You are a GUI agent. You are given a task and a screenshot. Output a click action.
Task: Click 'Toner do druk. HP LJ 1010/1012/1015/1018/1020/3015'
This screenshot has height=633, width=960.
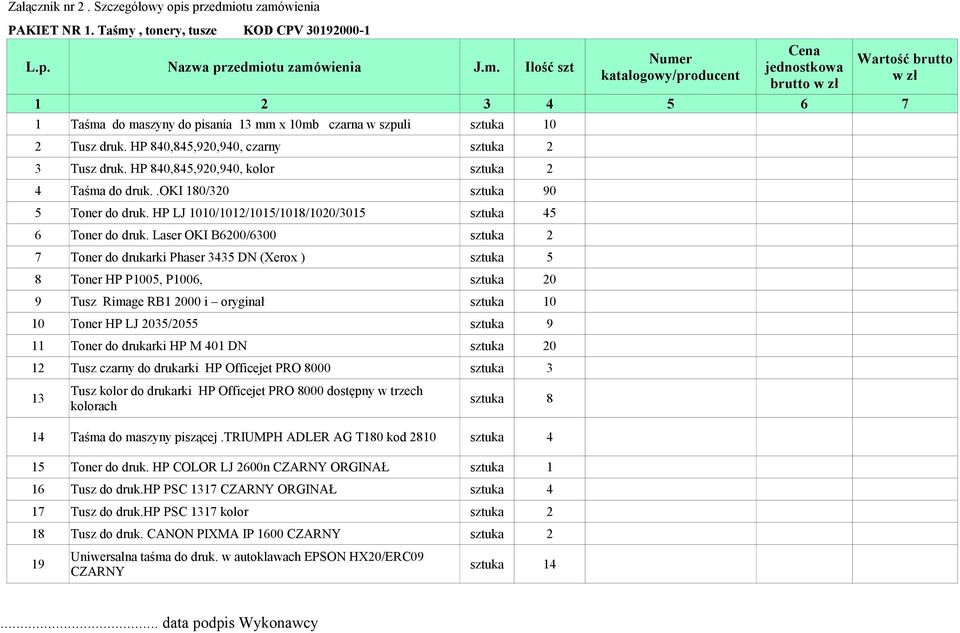click(218, 212)
